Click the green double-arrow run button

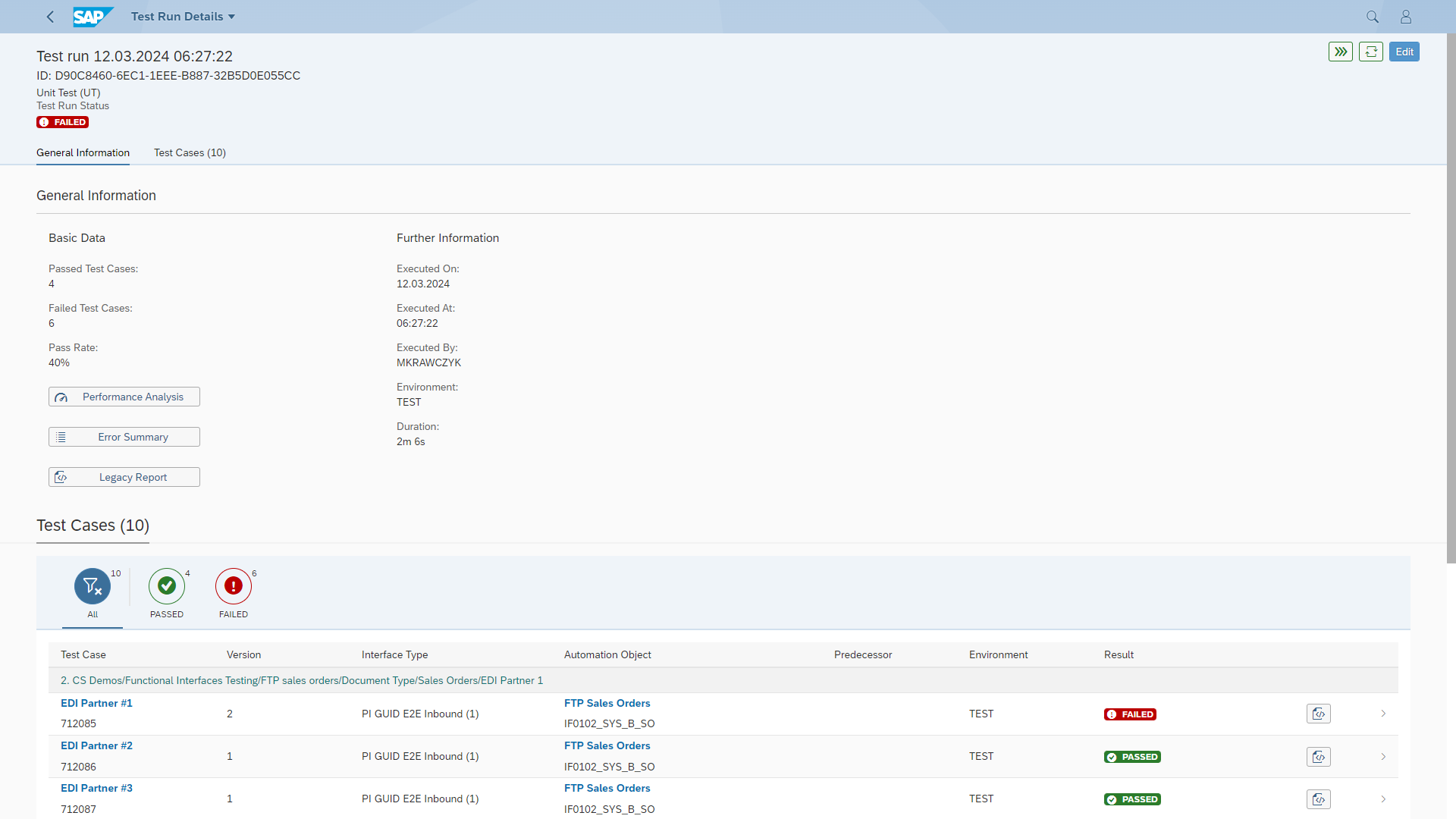tap(1340, 52)
